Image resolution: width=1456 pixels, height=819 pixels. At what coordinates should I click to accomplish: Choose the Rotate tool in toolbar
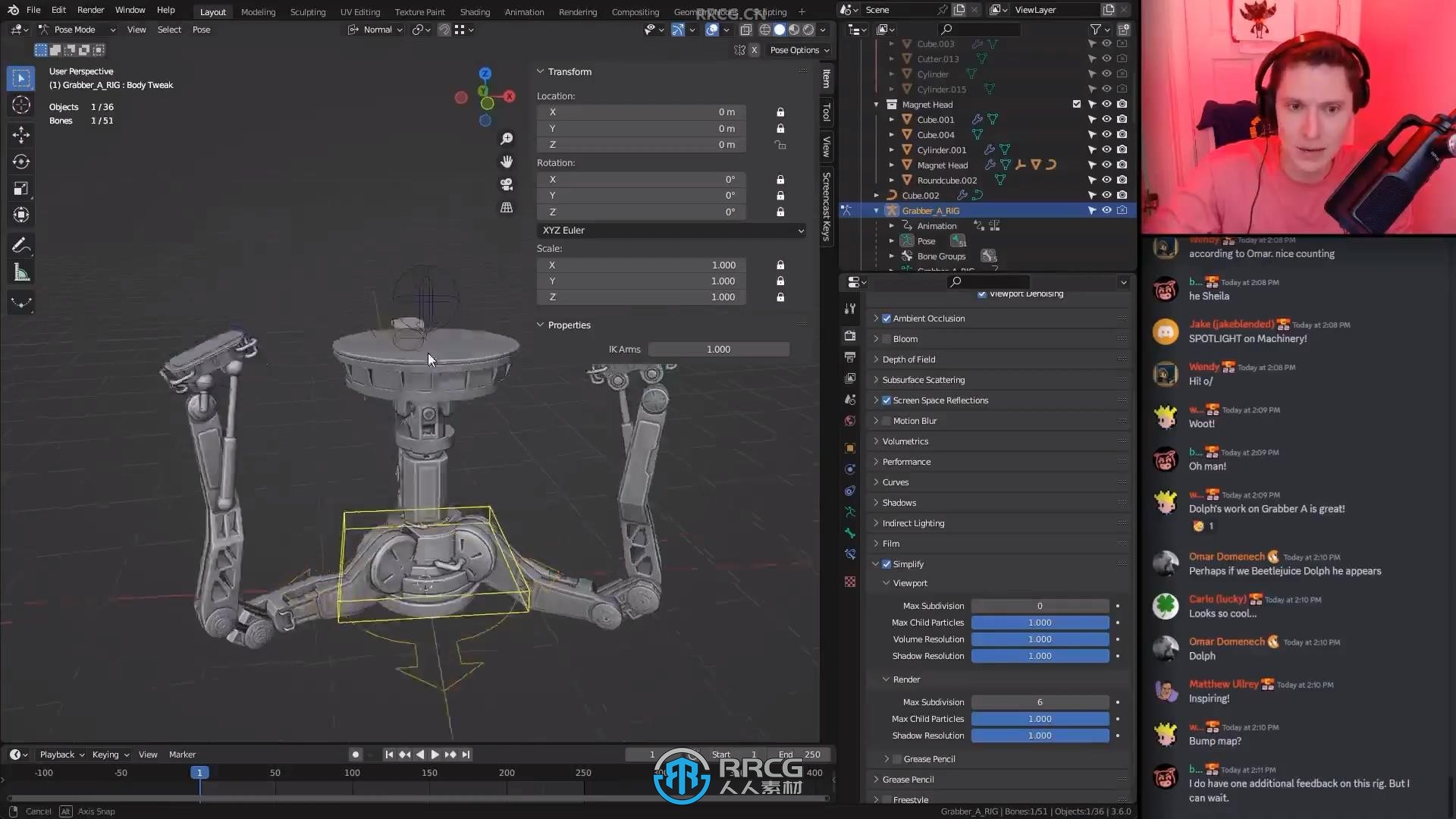pyautogui.click(x=21, y=162)
